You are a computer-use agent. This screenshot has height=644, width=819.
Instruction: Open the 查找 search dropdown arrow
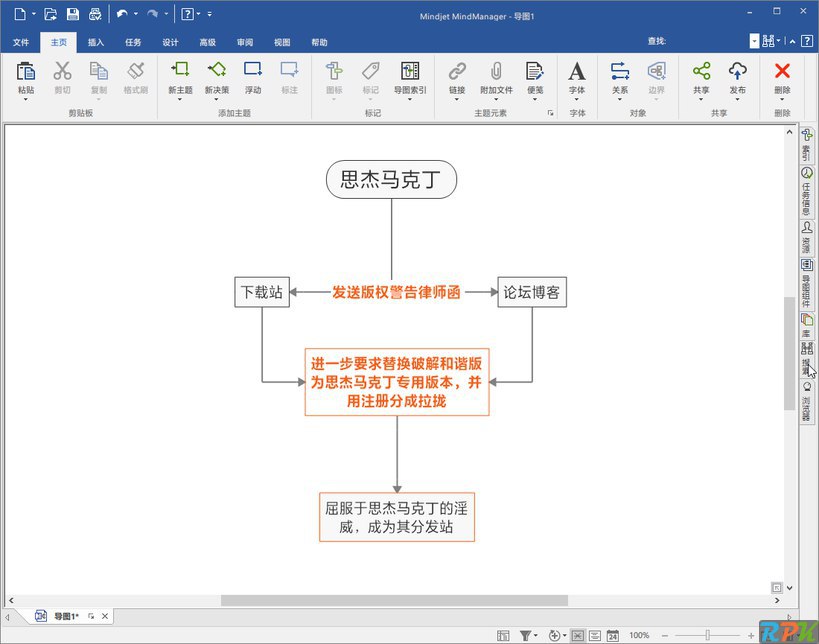tap(754, 41)
